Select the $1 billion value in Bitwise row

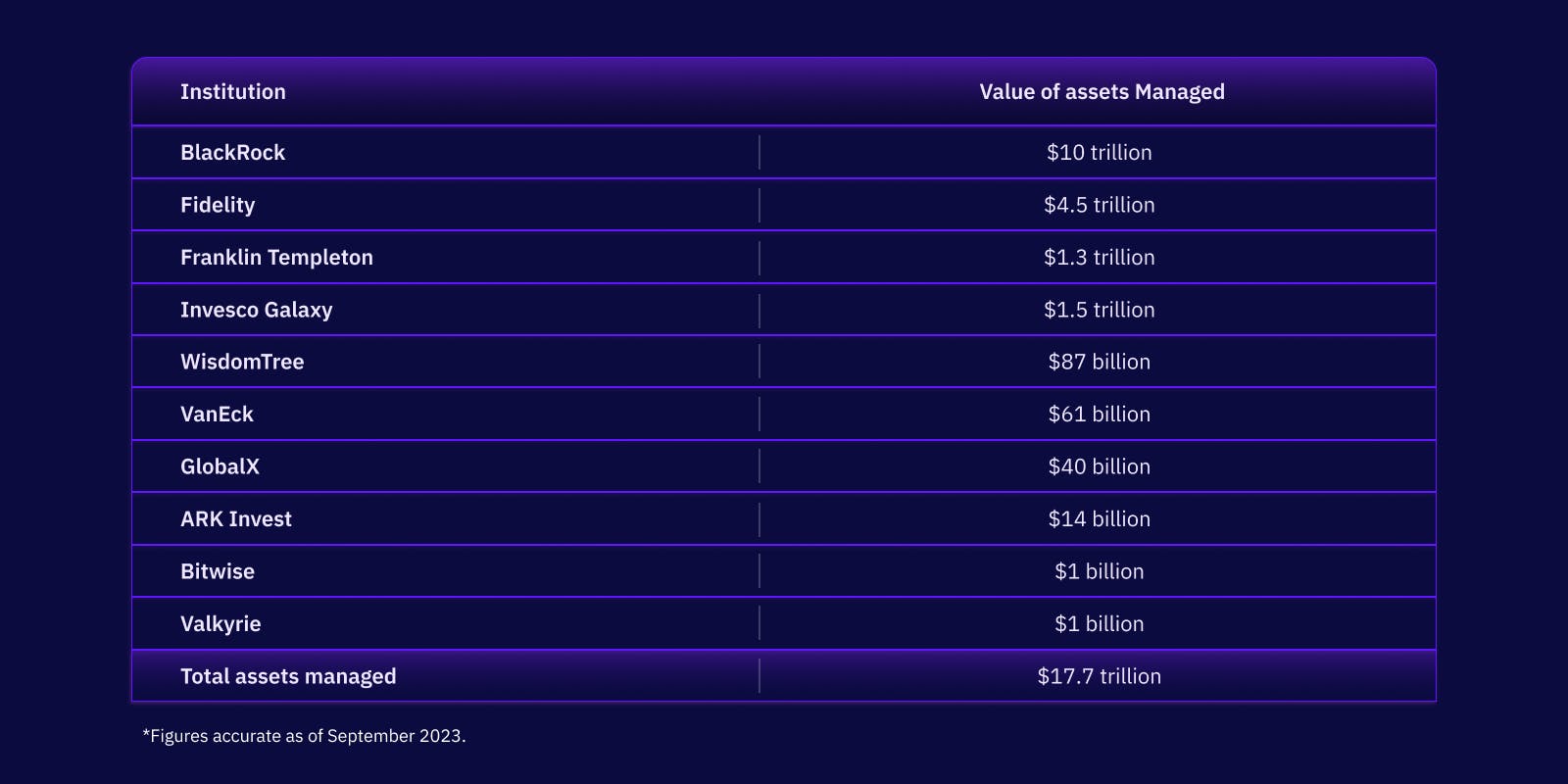1099,572
